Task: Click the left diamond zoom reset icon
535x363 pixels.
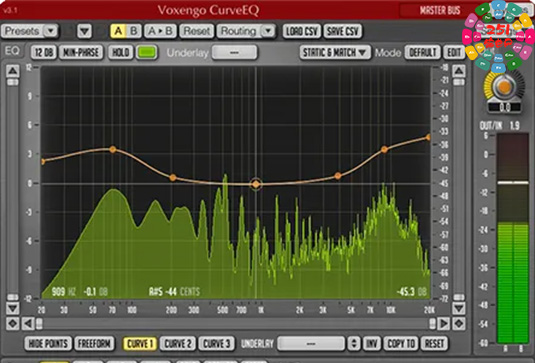Action: point(13,323)
